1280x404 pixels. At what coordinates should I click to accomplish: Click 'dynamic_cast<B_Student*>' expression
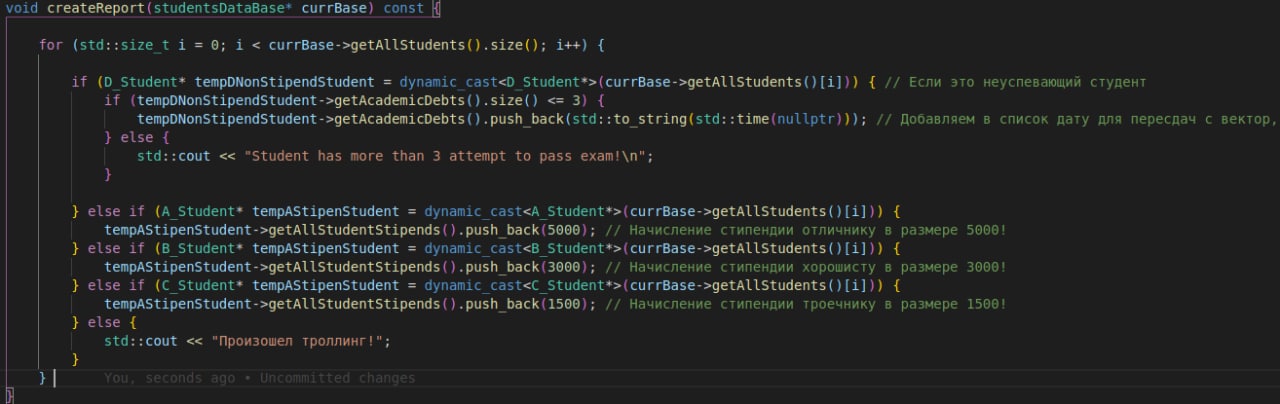point(522,251)
